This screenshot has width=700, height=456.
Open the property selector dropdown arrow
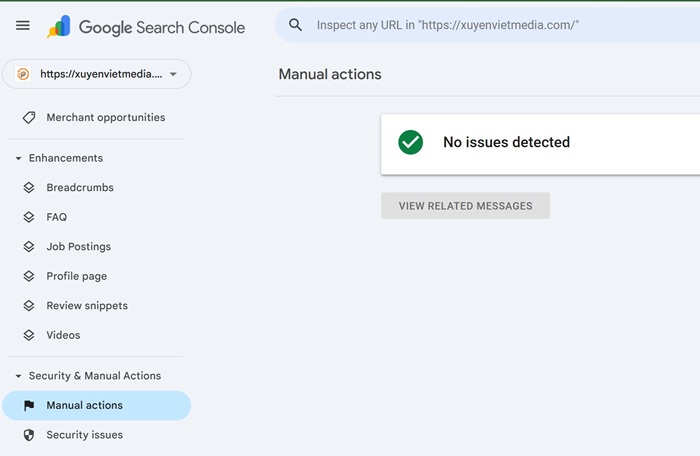[173, 74]
